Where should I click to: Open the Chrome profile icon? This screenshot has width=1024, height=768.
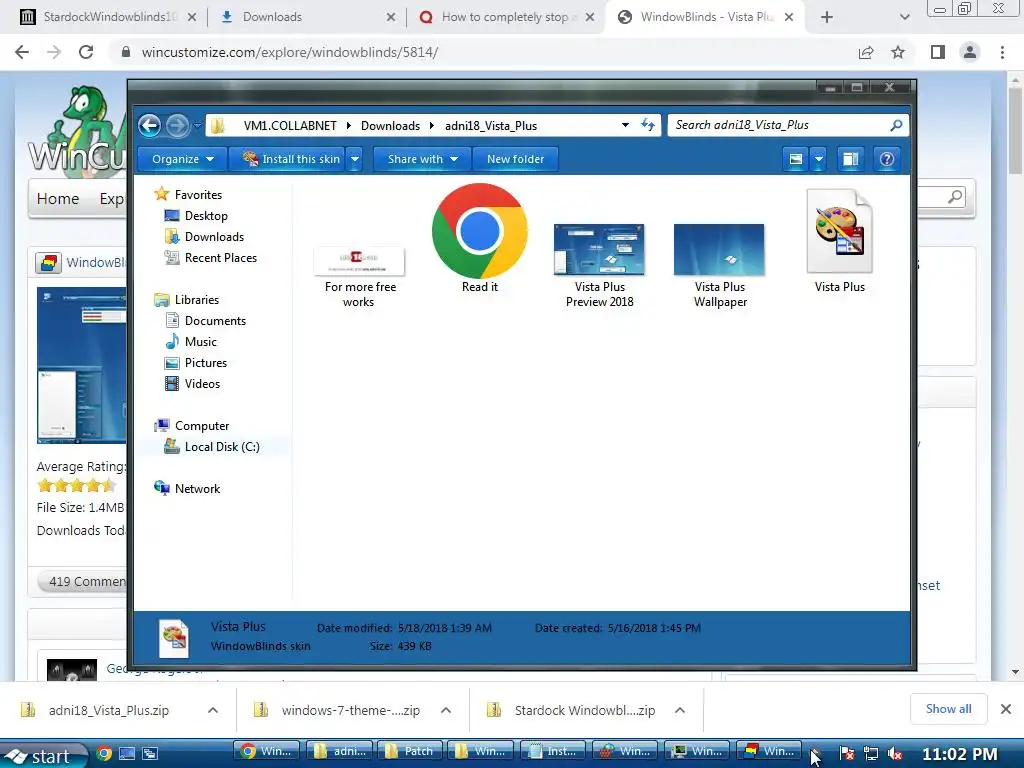point(970,52)
